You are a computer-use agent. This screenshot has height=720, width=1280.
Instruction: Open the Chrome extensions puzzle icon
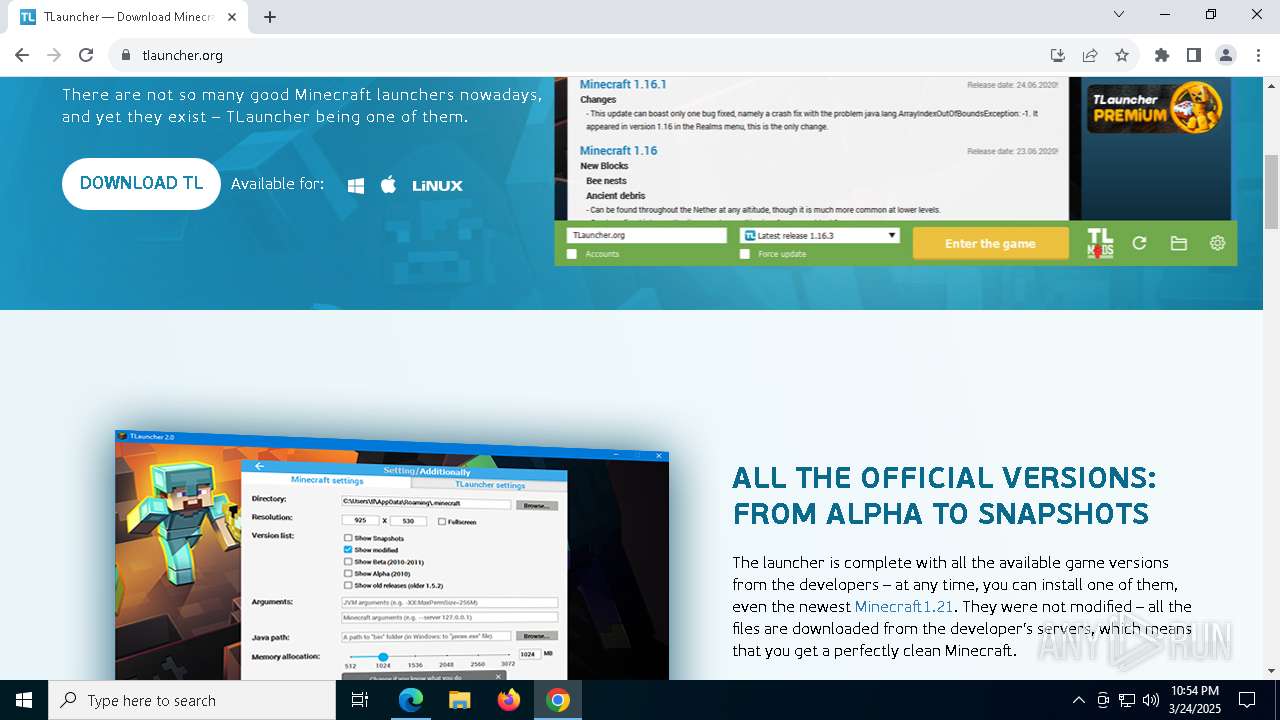tap(1162, 55)
